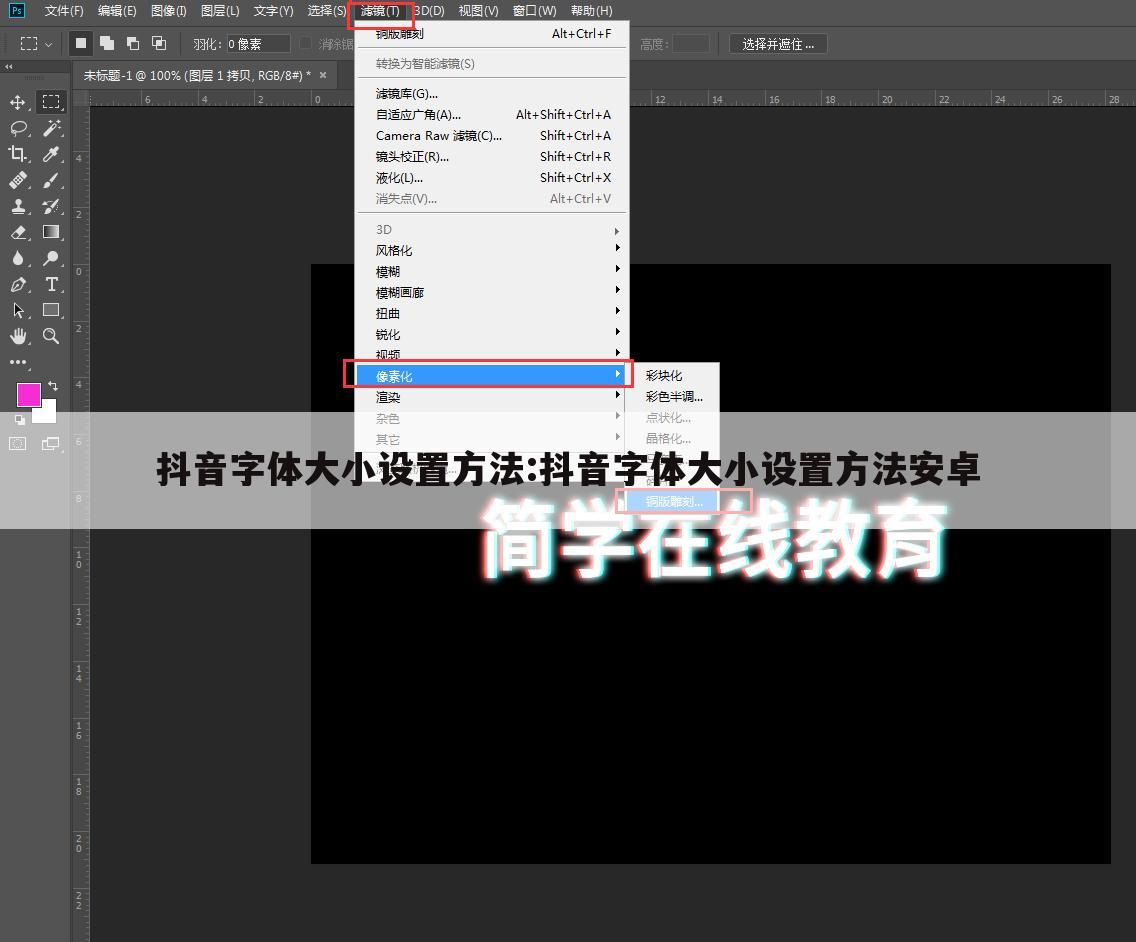Pick 彩块化 from the pixelate submenu
Screen dimensions: 1136x942
pyautogui.click(x=673, y=375)
